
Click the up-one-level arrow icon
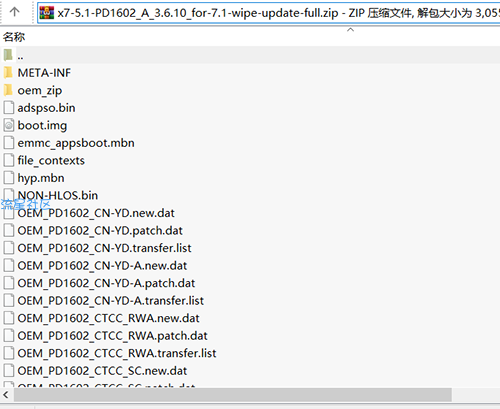(x=14, y=12)
